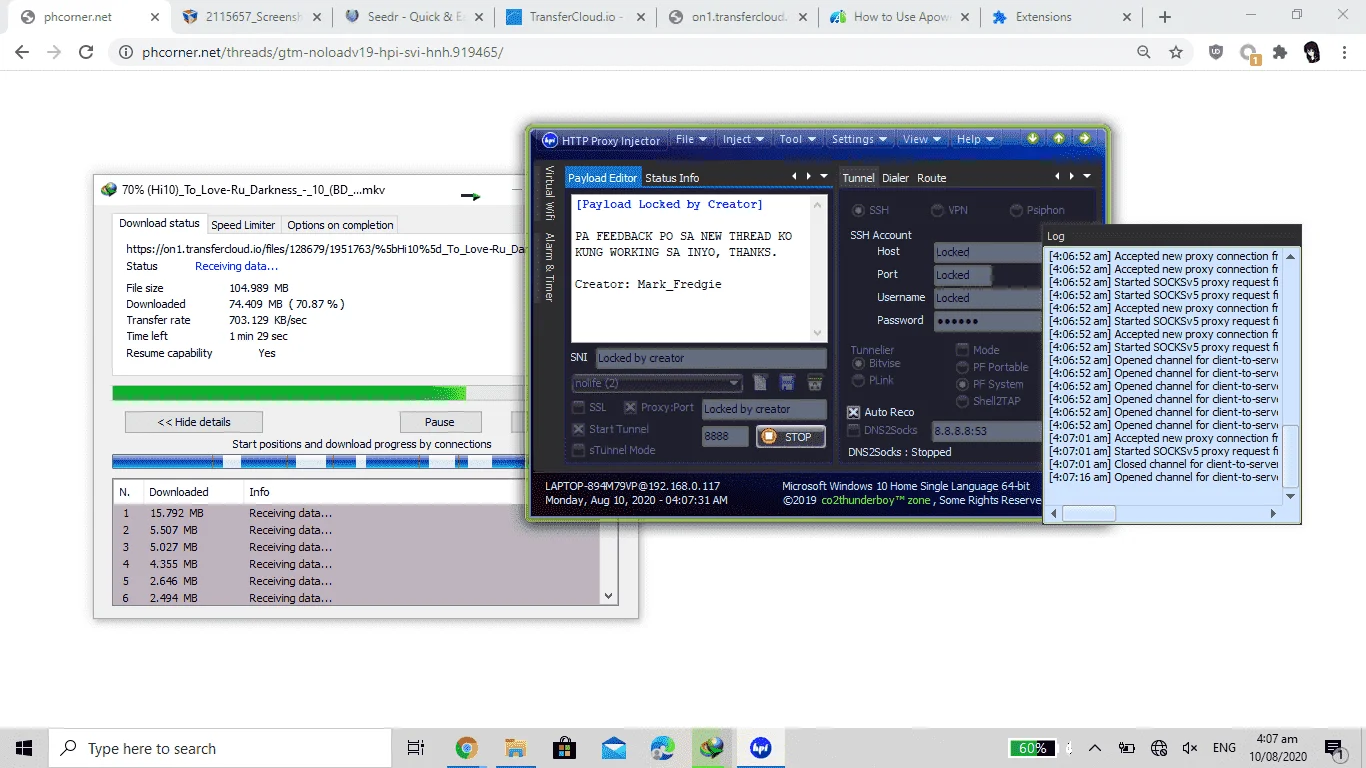
Task: Open Chrome Extensions puzzle icon
Action: coord(1280,52)
